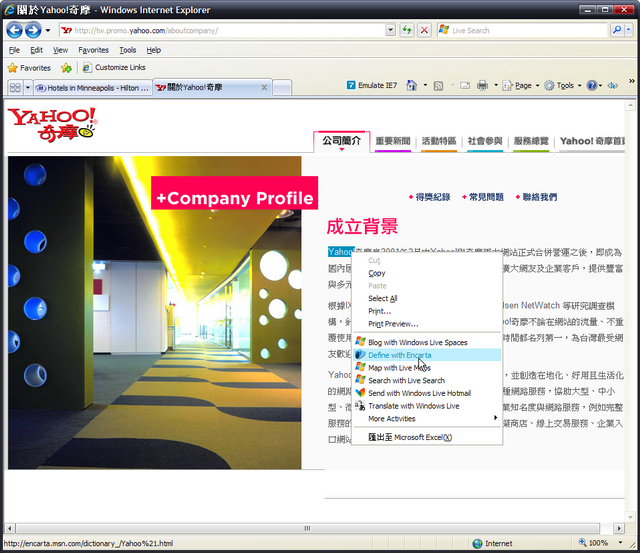
Task: Choose Copy from the context menu
Action: (427, 273)
